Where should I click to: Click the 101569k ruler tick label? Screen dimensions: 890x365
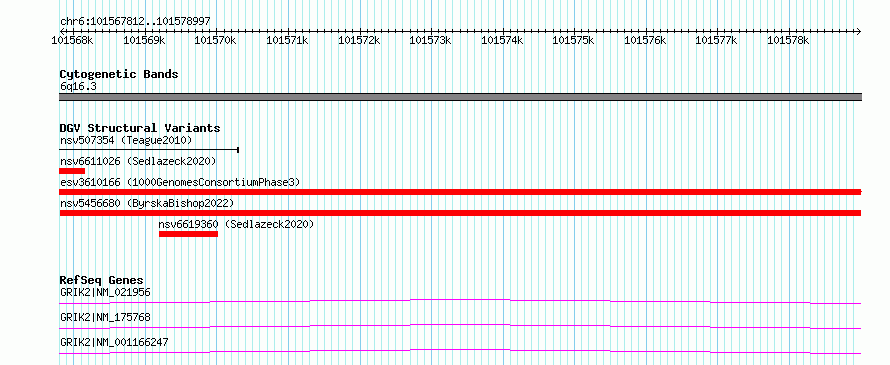point(144,40)
